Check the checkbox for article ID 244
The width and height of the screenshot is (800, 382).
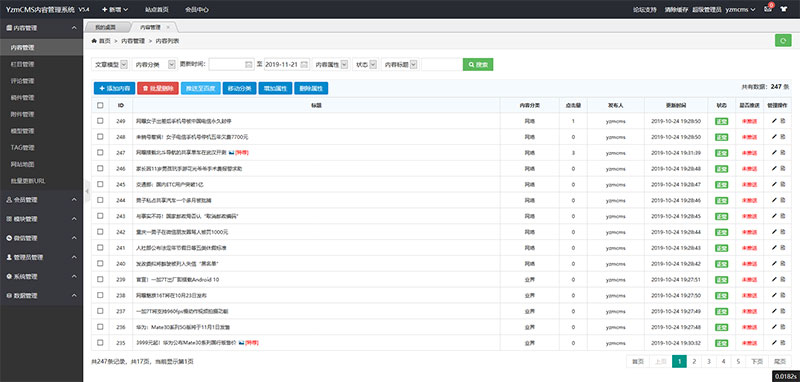pos(100,200)
